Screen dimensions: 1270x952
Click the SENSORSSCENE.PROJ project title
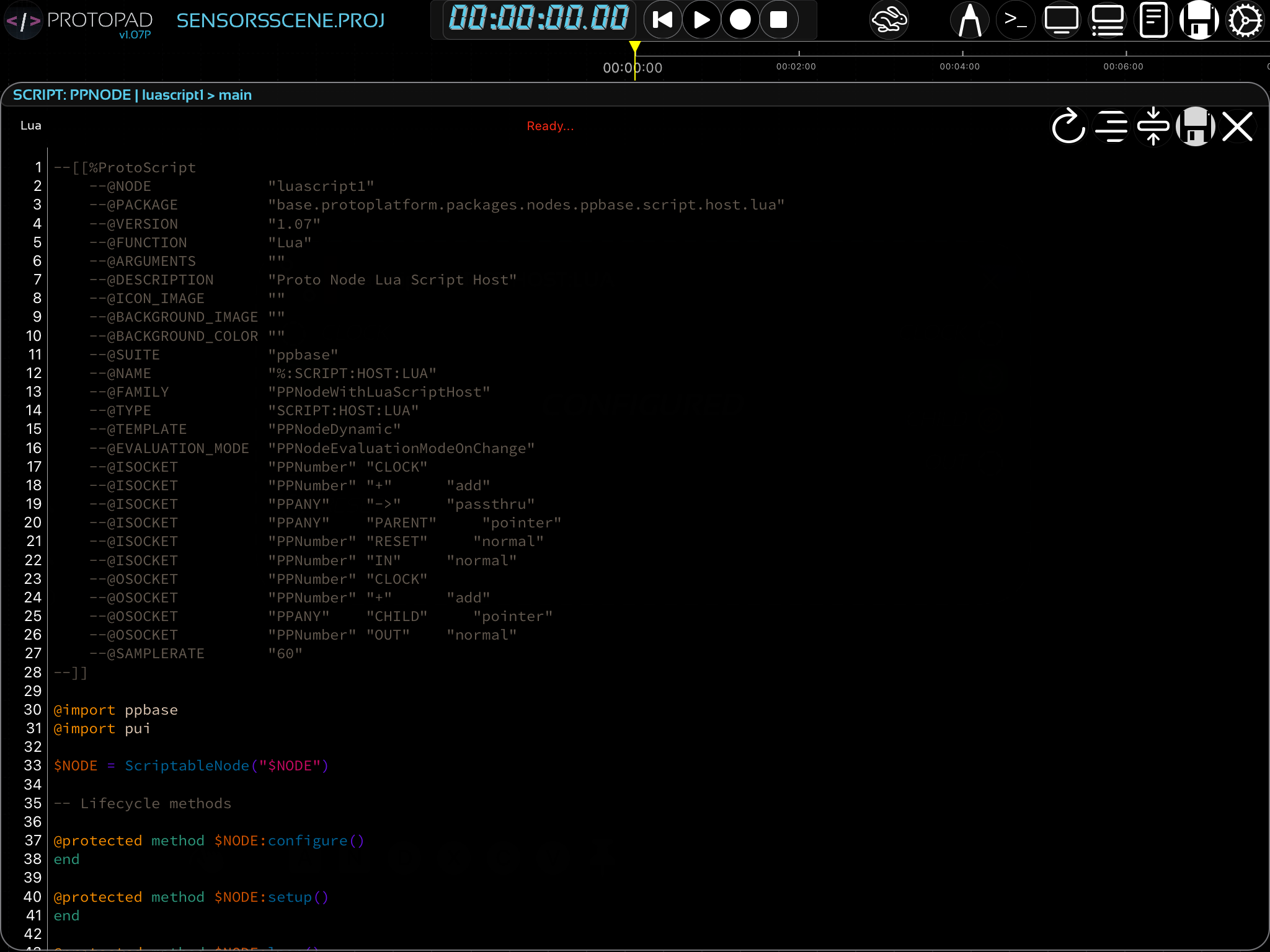(x=280, y=20)
